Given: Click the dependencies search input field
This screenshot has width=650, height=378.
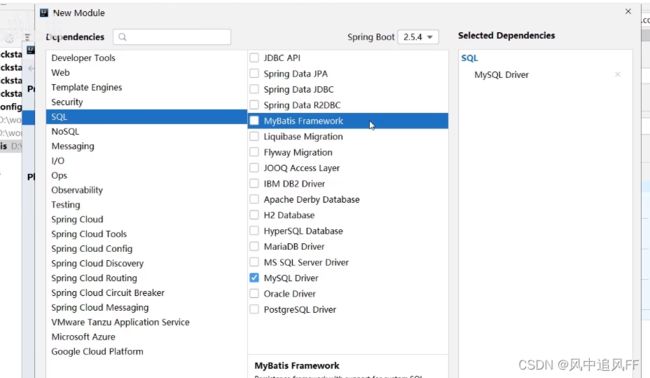Looking at the screenshot, I should tap(172, 37).
